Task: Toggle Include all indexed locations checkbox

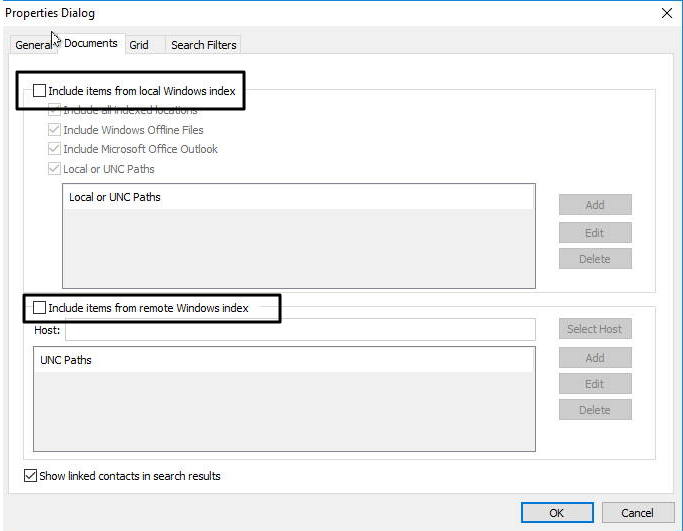Action: click(x=54, y=110)
